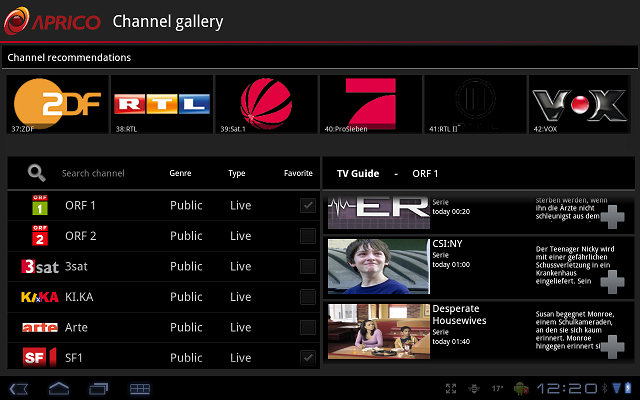Add Desperate Housewives with plus icon
The height and width of the screenshot is (400, 640).
612,347
